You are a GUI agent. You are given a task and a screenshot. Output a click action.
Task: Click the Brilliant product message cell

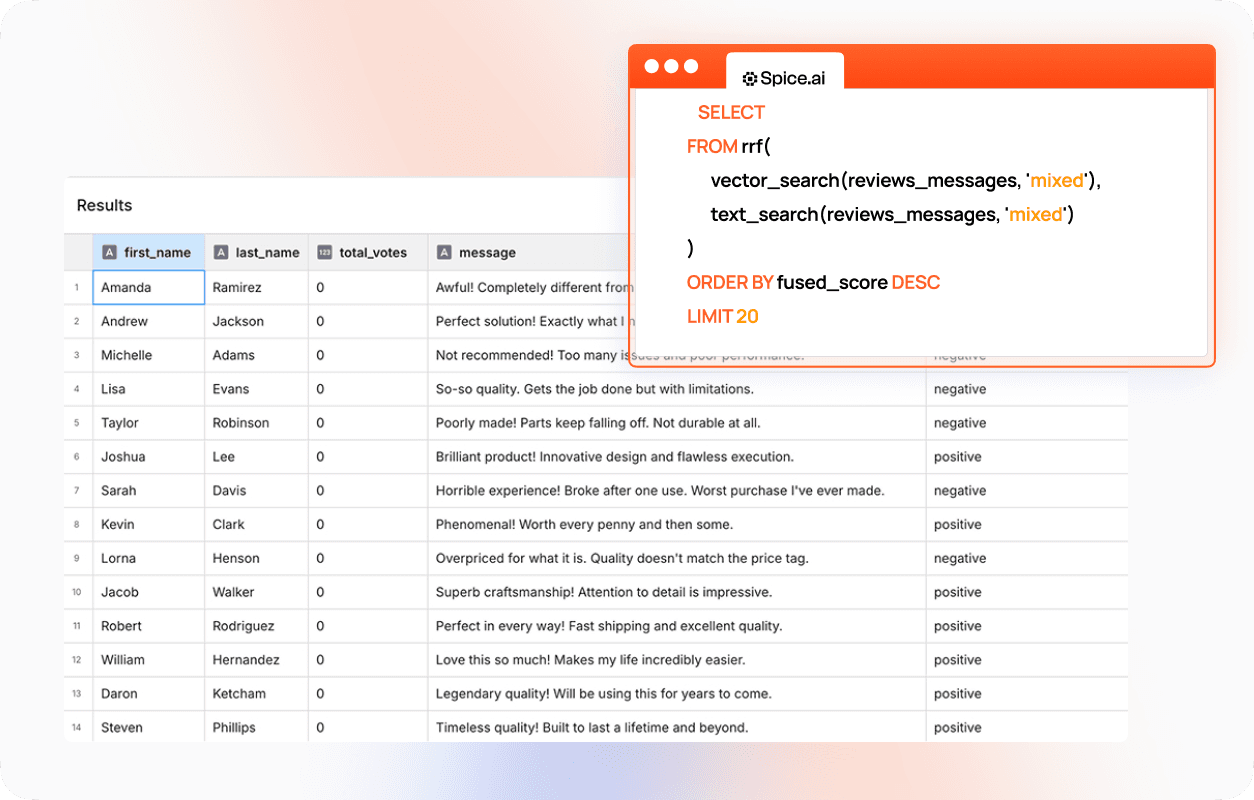pos(614,457)
